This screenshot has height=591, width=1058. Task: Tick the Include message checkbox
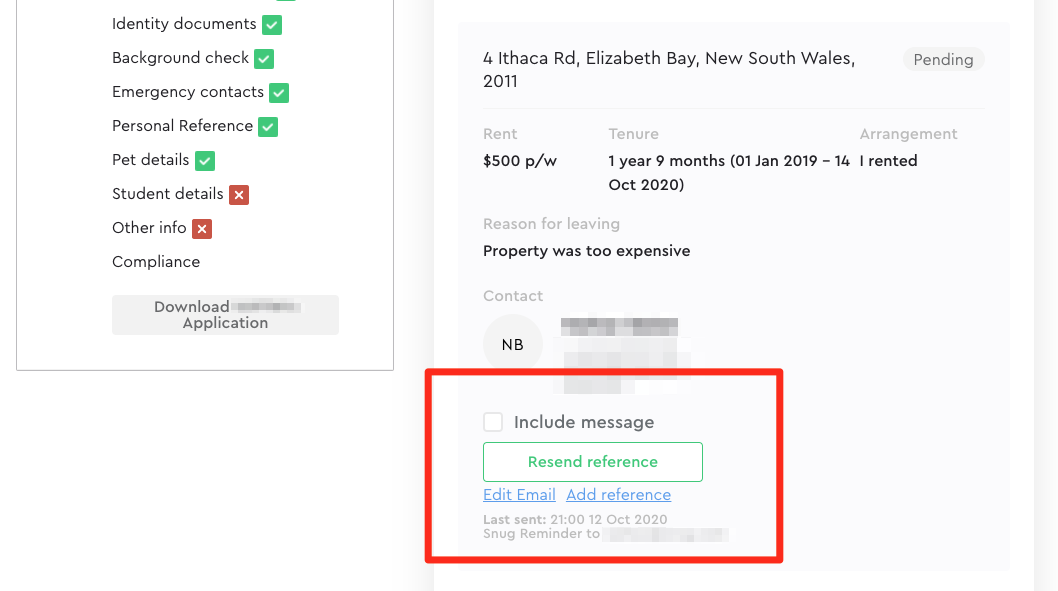pyautogui.click(x=493, y=422)
